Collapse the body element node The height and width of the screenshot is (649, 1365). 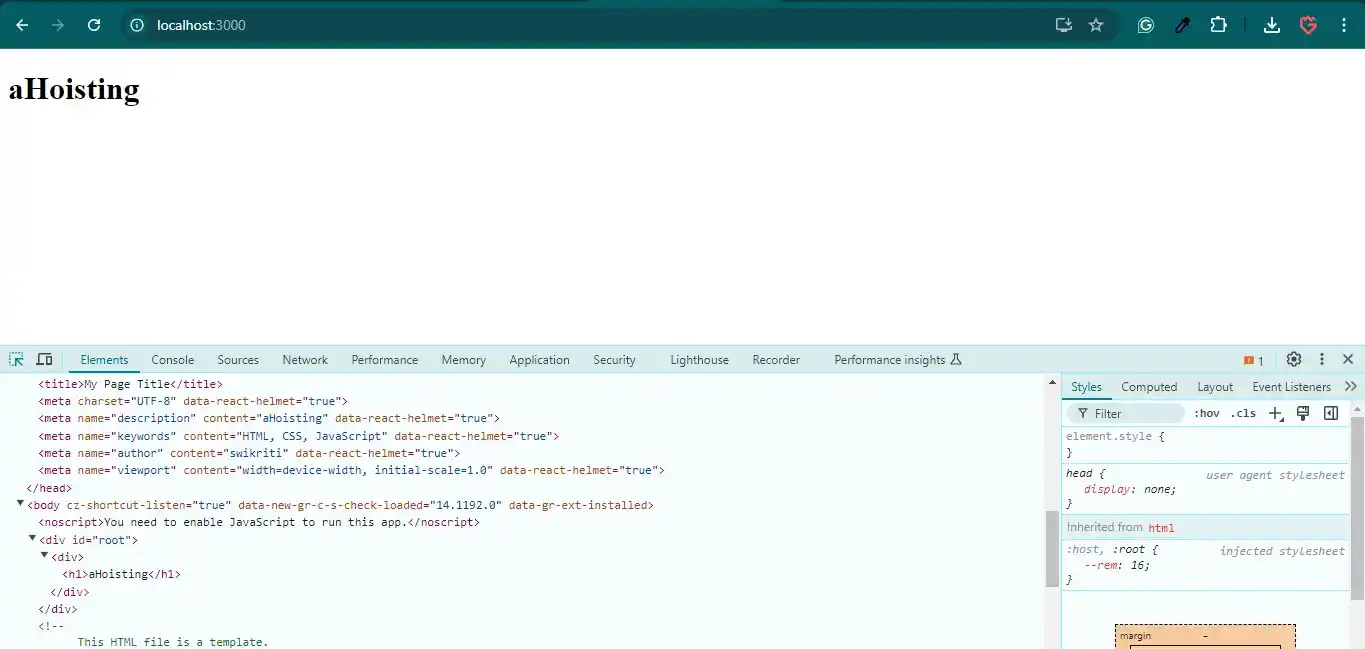coord(20,504)
